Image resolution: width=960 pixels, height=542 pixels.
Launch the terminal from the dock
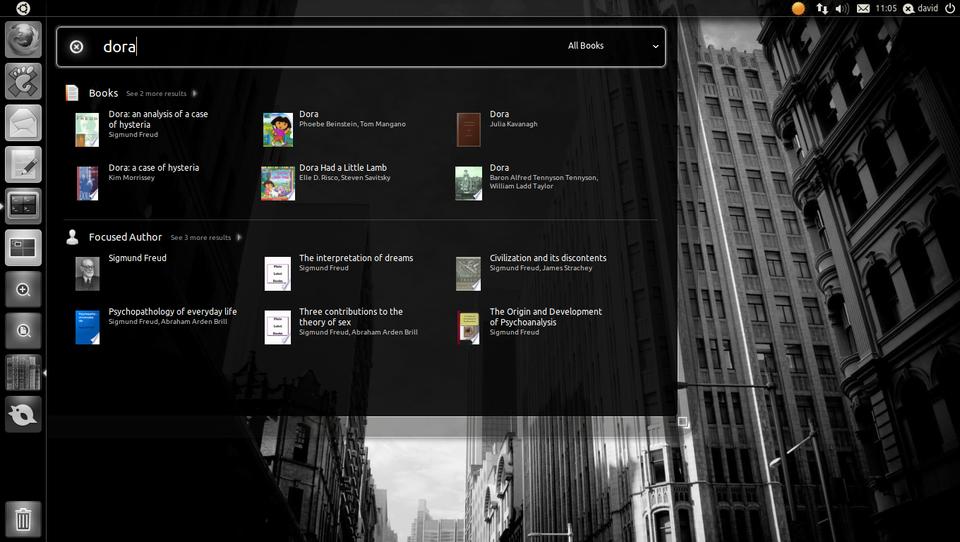[23, 206]
